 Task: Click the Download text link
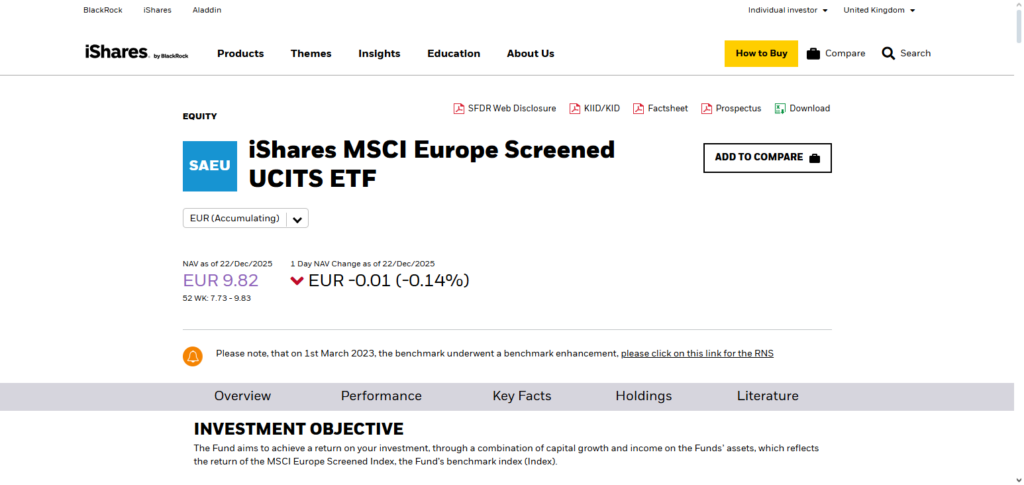(x=810, y=108)
